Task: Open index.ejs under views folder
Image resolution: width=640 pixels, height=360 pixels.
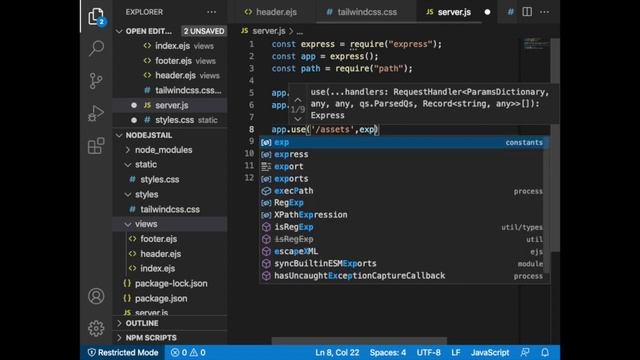Action: coord(158,269)
